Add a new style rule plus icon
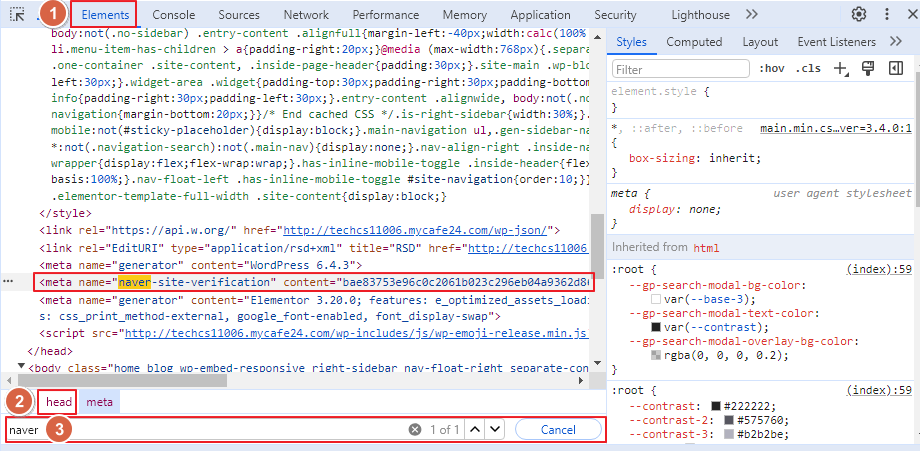This screenshot has height=451, width=920. (840, 69)
